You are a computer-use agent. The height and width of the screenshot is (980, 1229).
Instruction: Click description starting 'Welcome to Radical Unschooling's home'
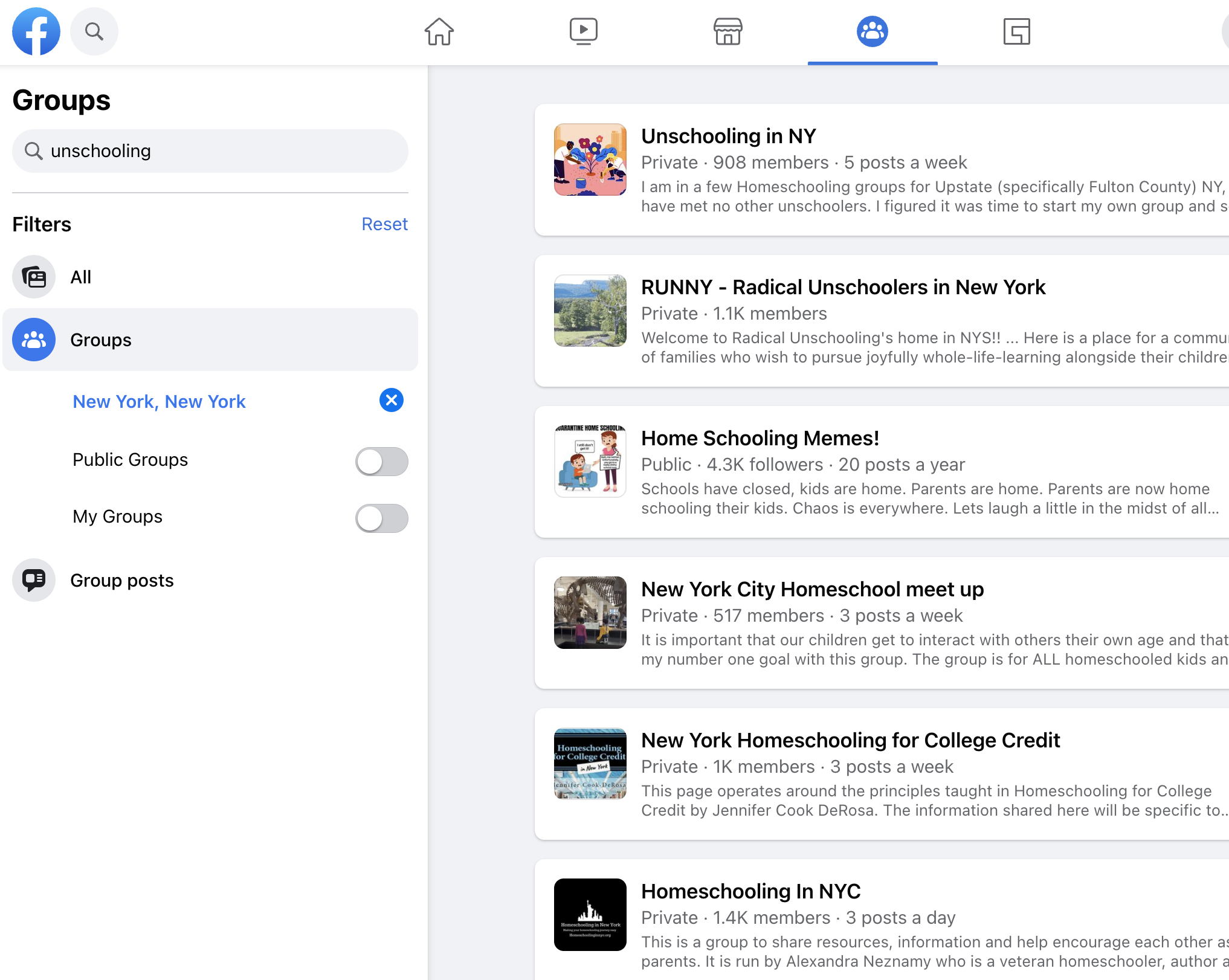coord(935,347)
